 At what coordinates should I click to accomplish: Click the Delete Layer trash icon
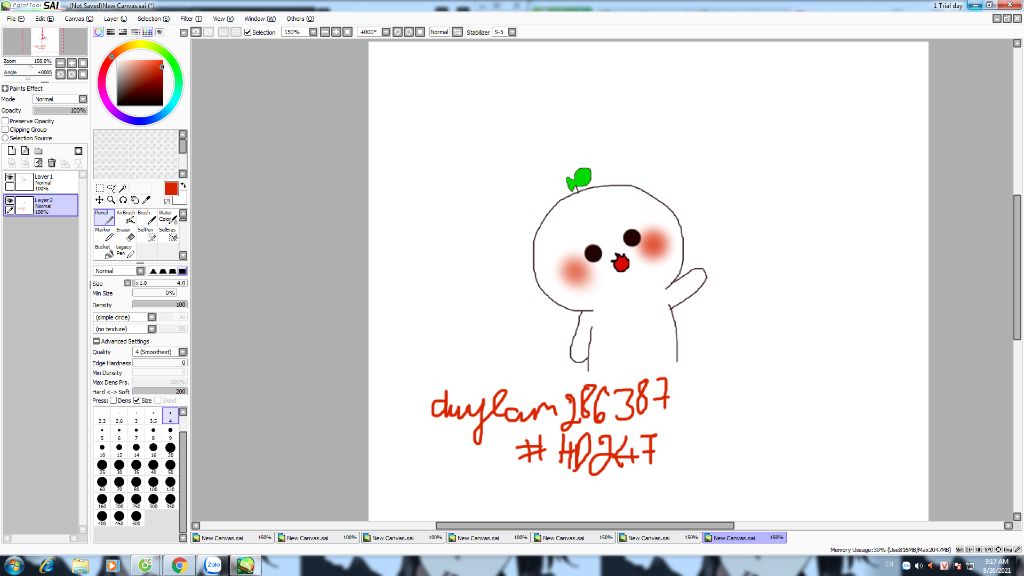pos(51,162)
